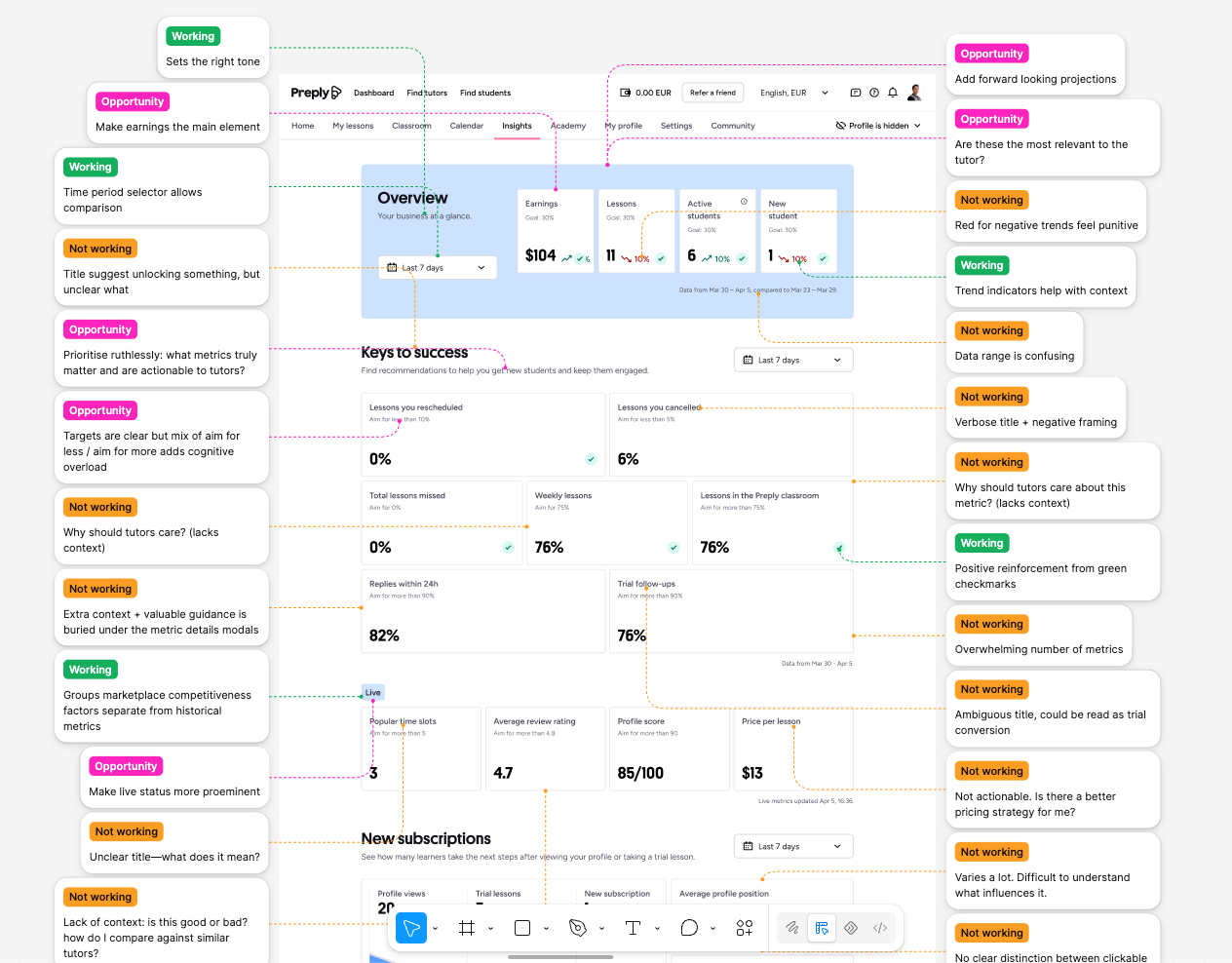Image resolution: width=1232 pixels, height=963 pixels.
Task: Switch to code brackets Dev Mode
Action: coord(880,928)
